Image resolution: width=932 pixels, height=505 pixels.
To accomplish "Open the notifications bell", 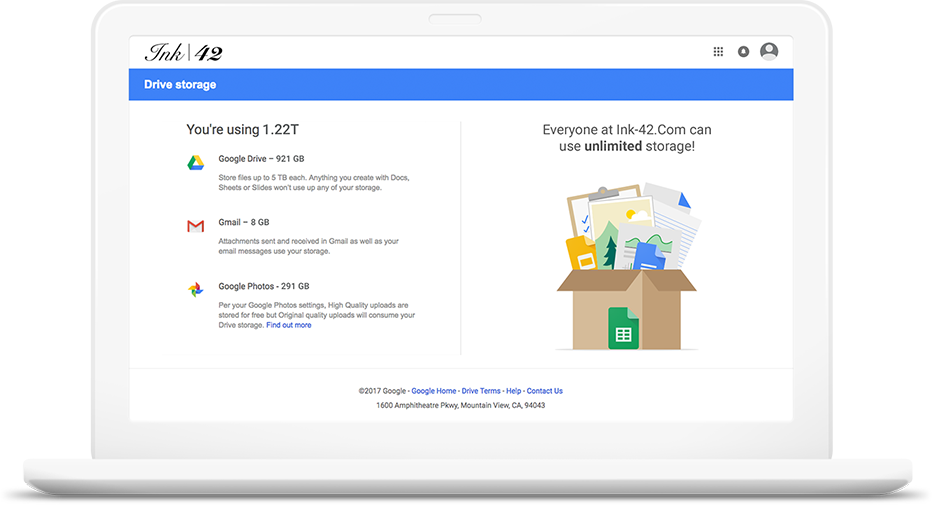I will pos(743,52).
